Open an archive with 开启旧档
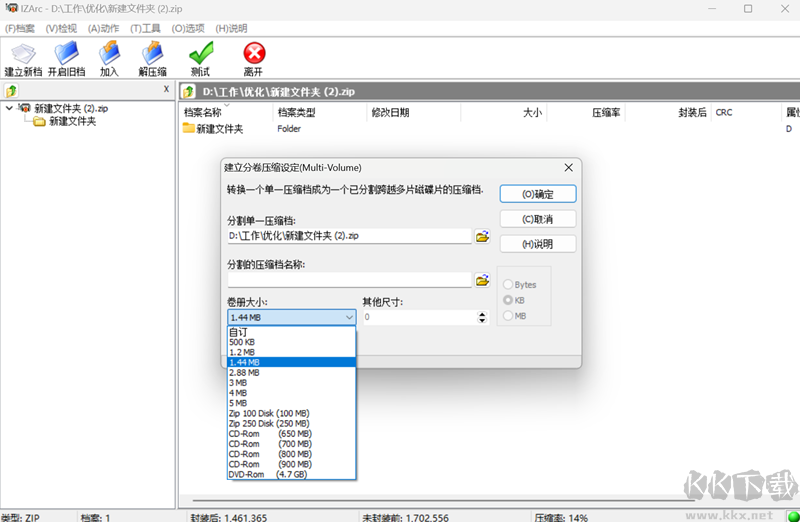Image resolution: width=800 pixels, height=522 pixels. point(66,53)
